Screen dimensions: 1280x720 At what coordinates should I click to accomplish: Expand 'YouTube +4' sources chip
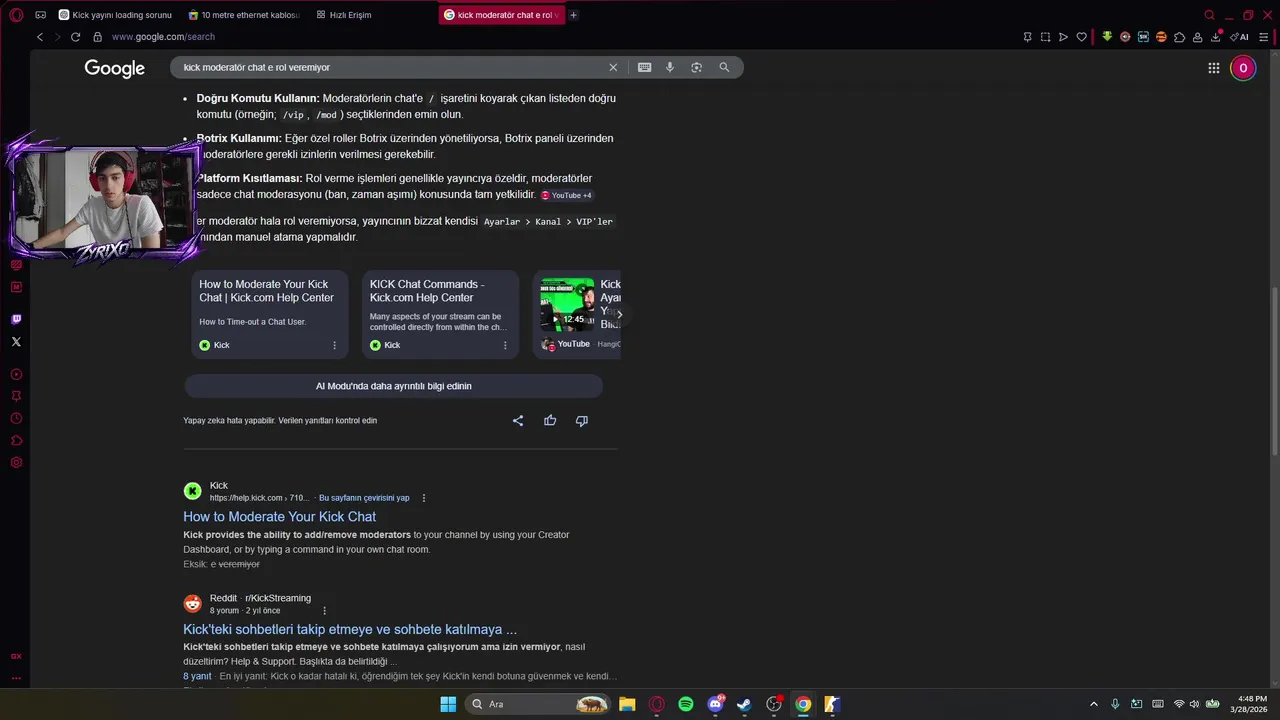[566, 195]
